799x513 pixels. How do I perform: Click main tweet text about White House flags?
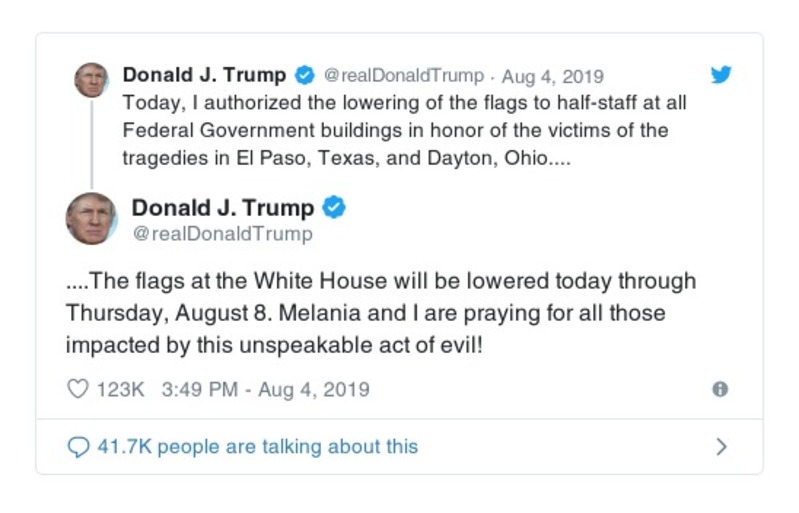tap(380, 313)
